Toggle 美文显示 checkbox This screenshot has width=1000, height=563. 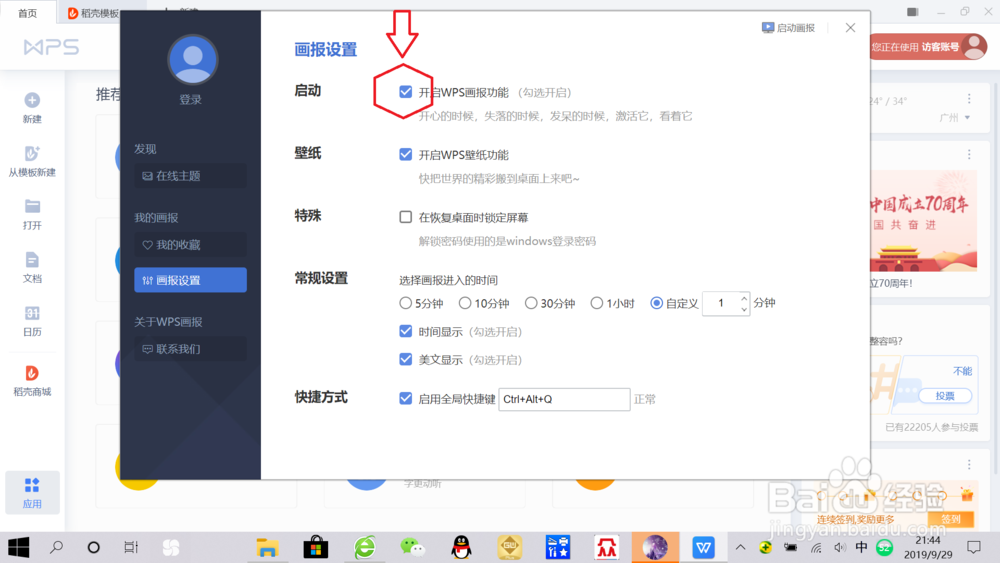click(406, 359)
